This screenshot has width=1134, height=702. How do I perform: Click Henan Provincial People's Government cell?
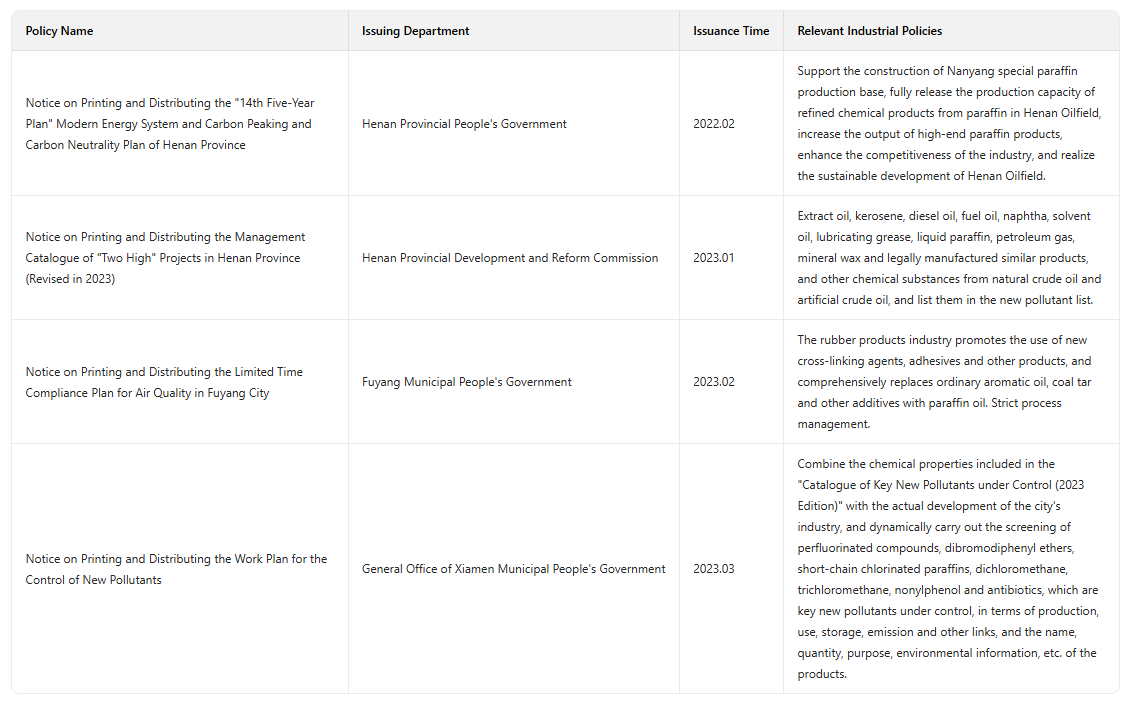[464, 124]
